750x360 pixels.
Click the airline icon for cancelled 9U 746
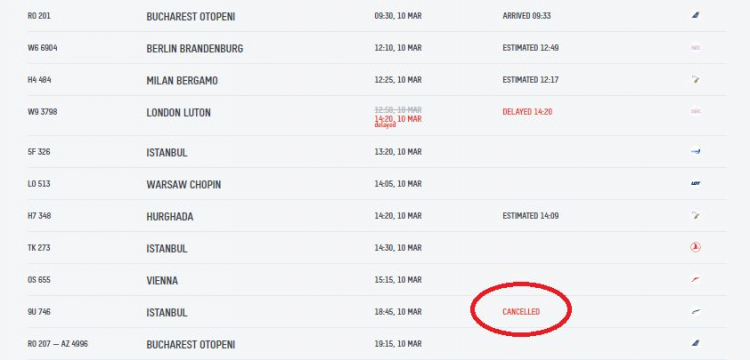(695, 312)
